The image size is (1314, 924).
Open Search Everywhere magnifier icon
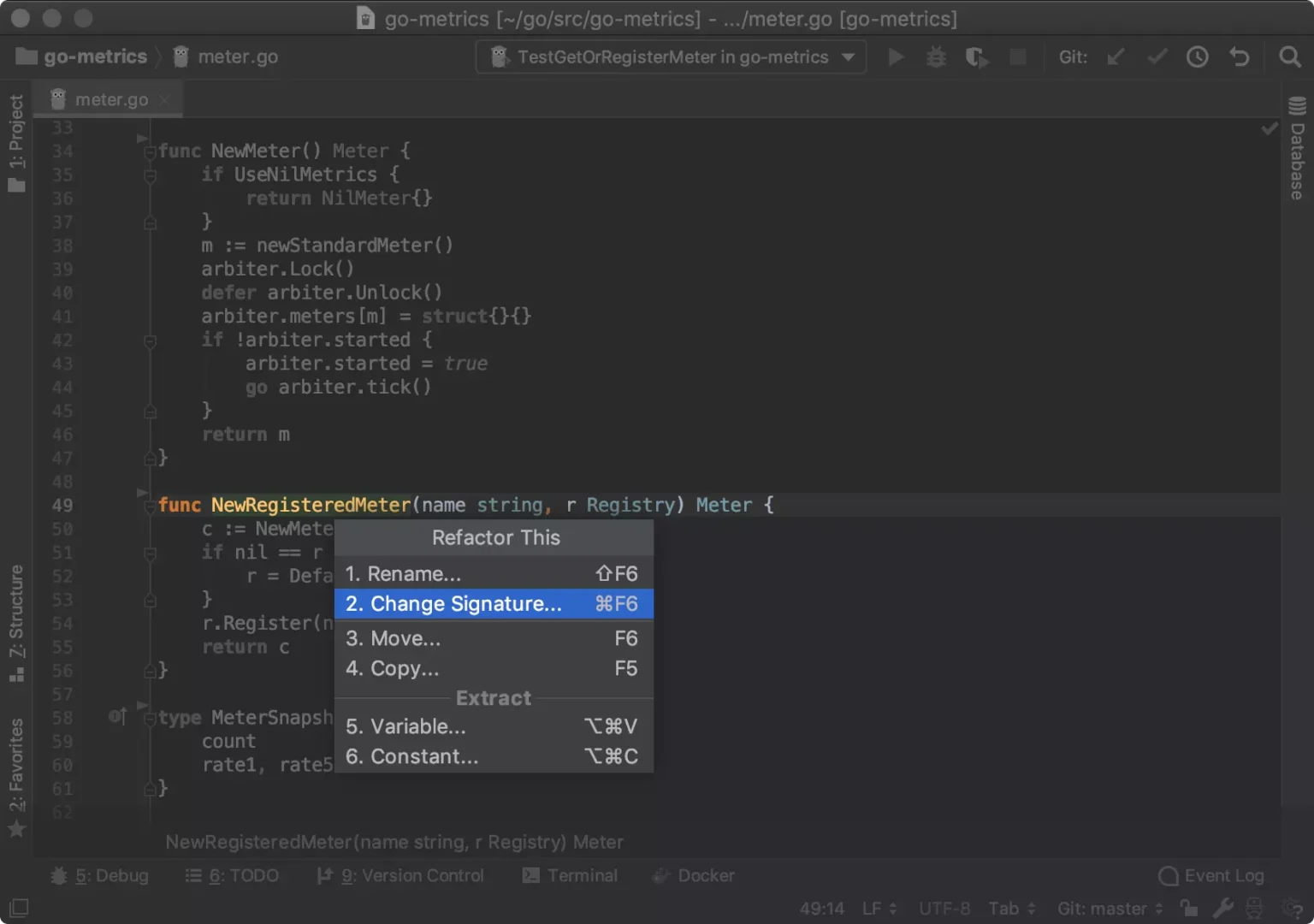tap(1290, 57)
